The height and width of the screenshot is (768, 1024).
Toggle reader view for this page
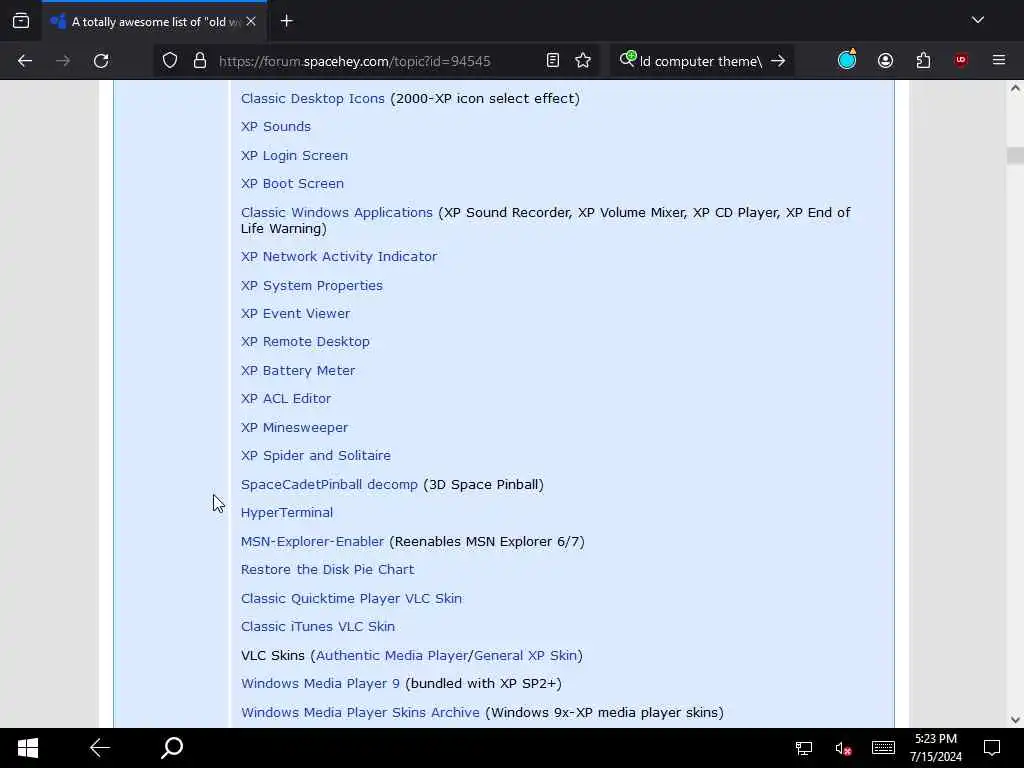tap(552, 61)
